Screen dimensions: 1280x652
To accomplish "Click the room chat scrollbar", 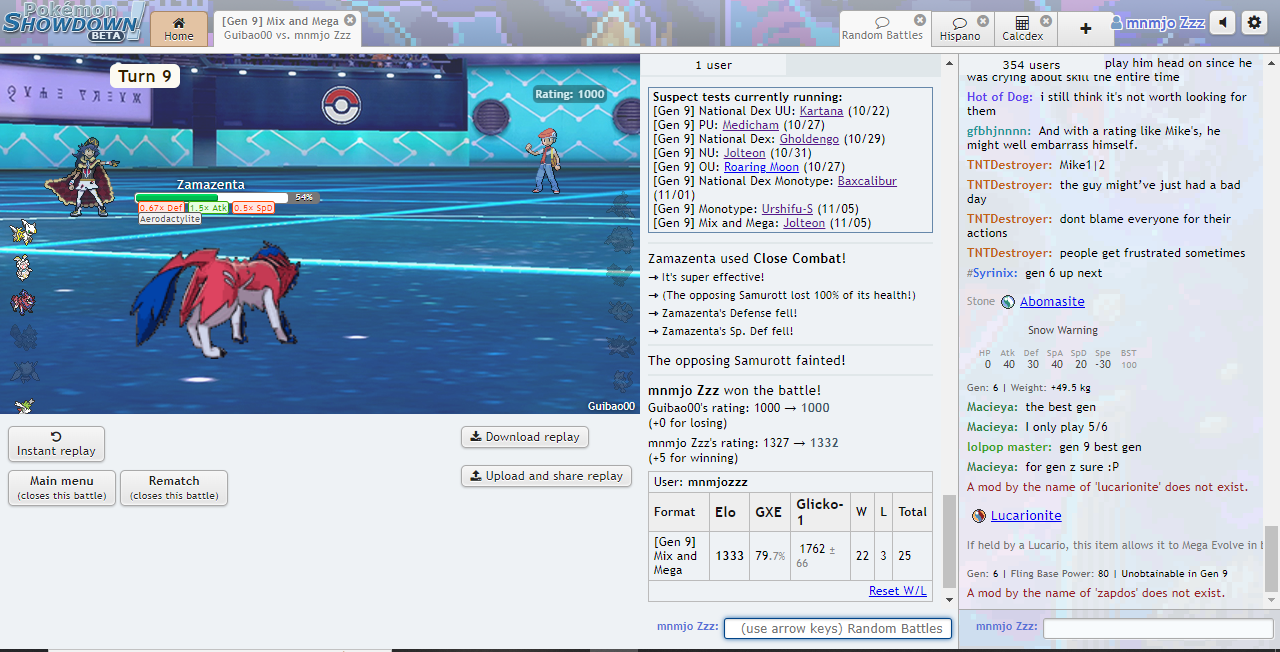I will pyautogui.click(x=1271, y=559).
